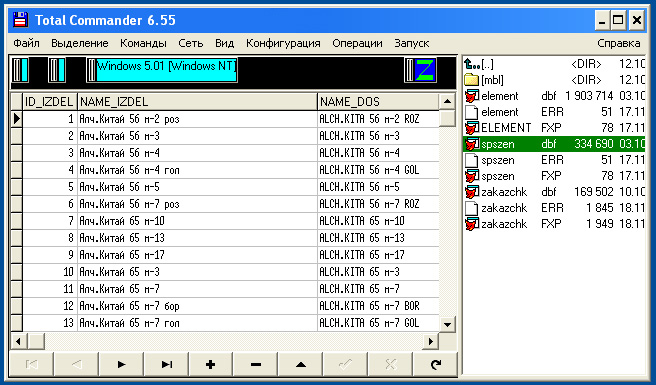Insert new record with plus button
This screenshot has width=656, height=385.
pyautogui.click(x=211, y=364)
